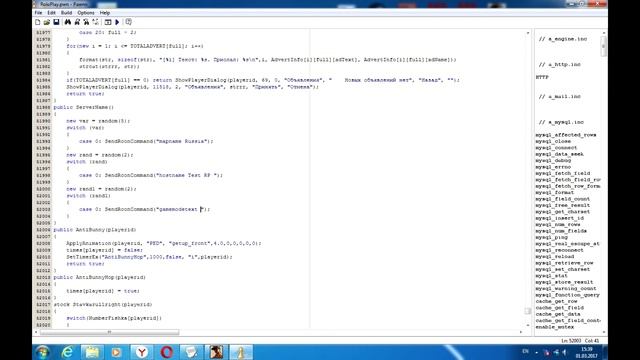Select mysql_close in the function list

553,141
